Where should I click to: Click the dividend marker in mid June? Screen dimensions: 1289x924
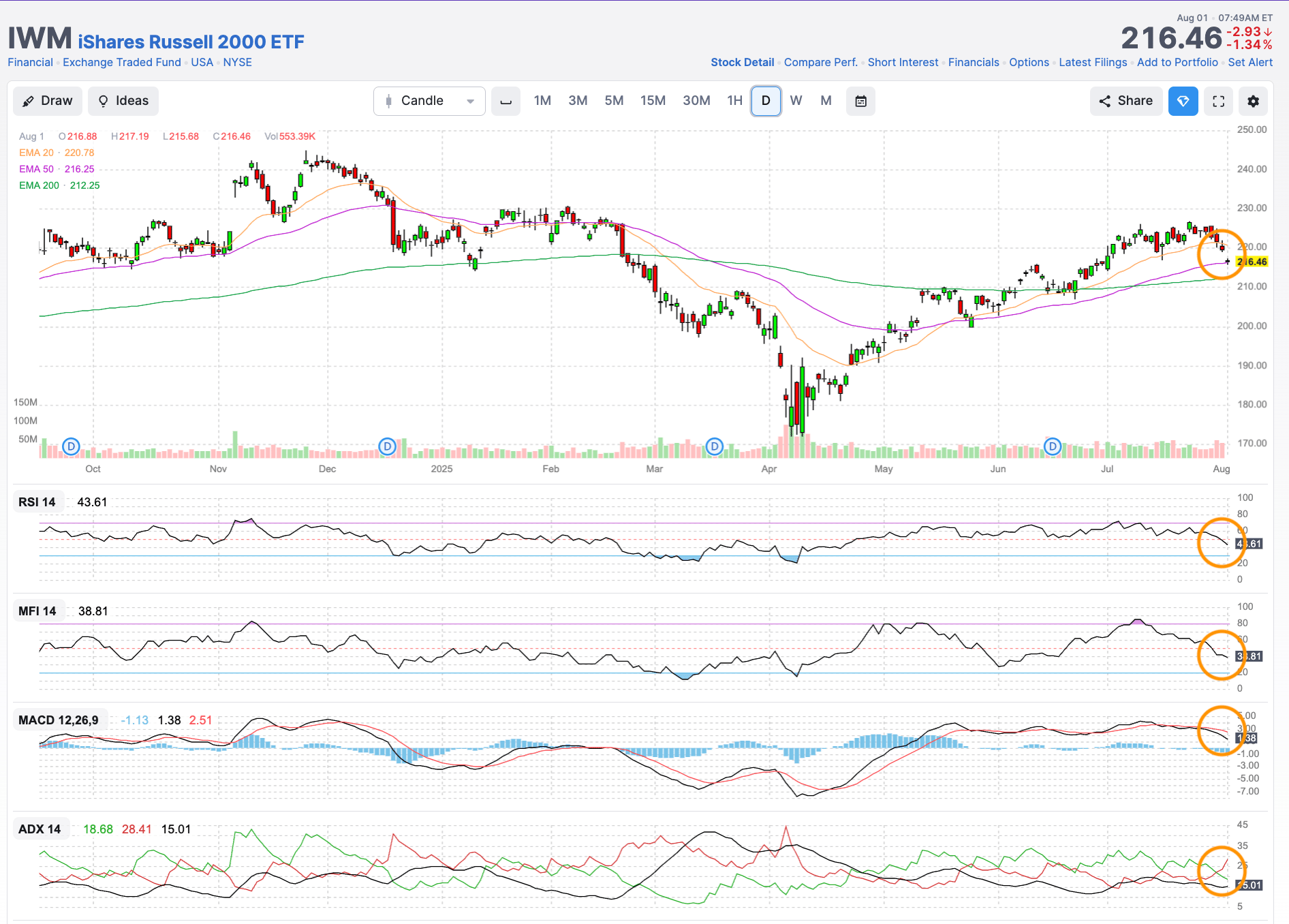click(1053, 446)
